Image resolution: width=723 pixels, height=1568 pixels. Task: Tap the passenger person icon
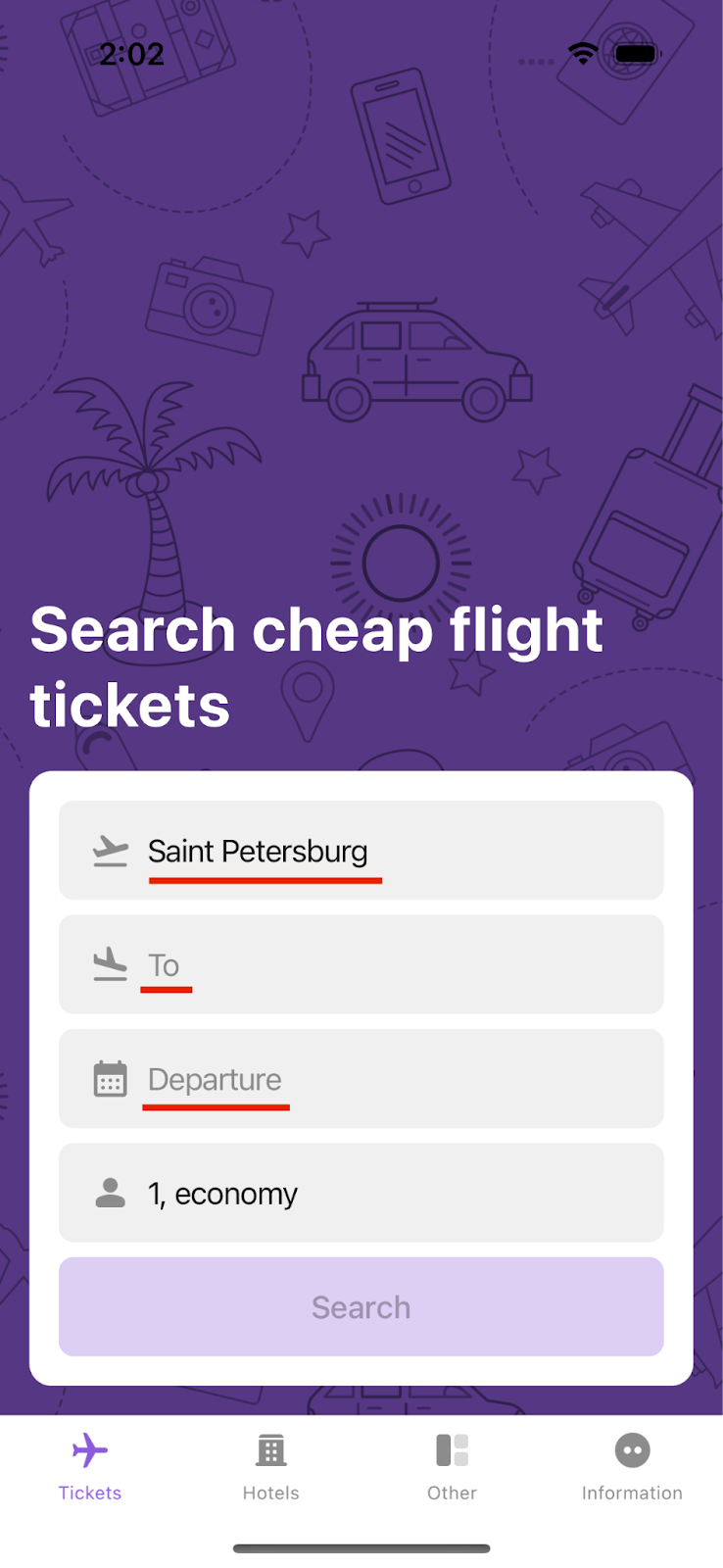tap(110, 1193)
